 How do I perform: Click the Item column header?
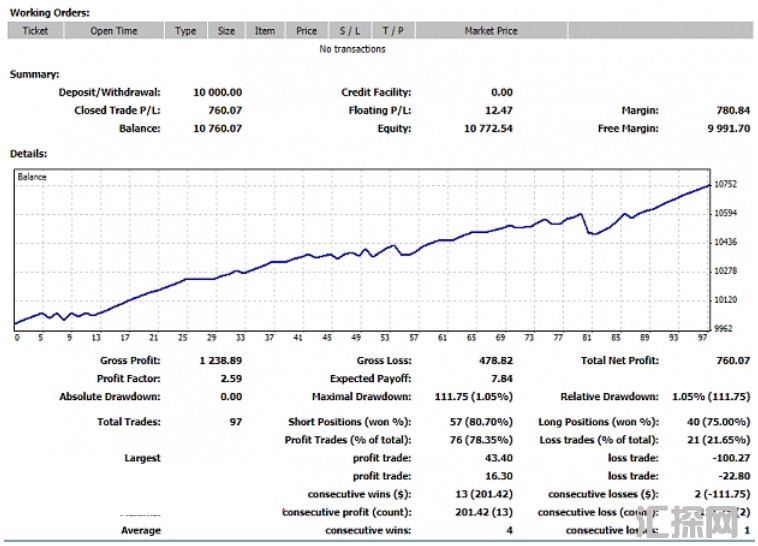click(x=264, y=31)
